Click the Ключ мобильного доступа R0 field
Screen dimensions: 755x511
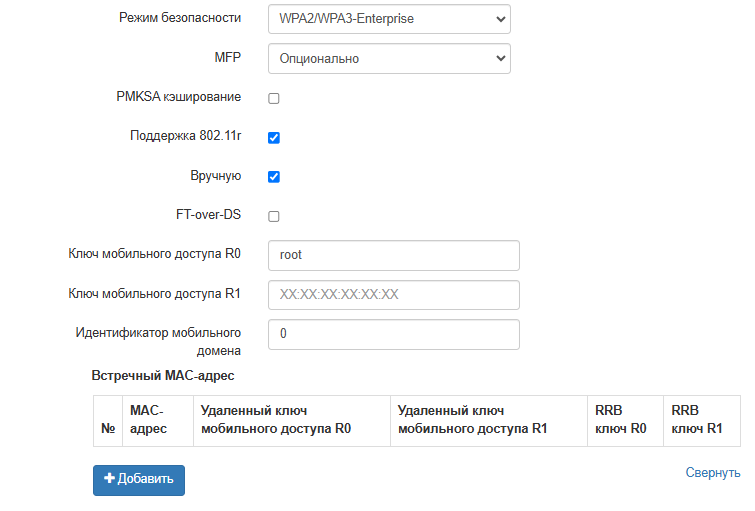[394, 255]
